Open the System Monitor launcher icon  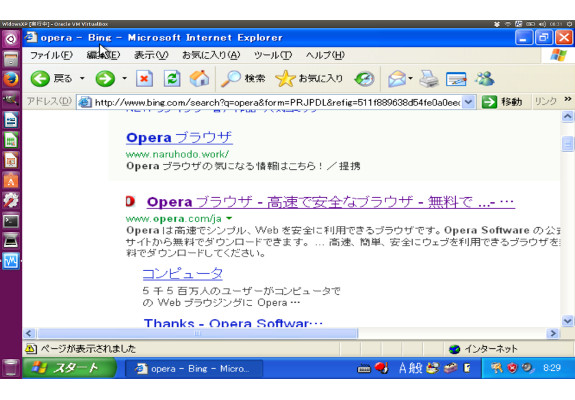[11, 261]
